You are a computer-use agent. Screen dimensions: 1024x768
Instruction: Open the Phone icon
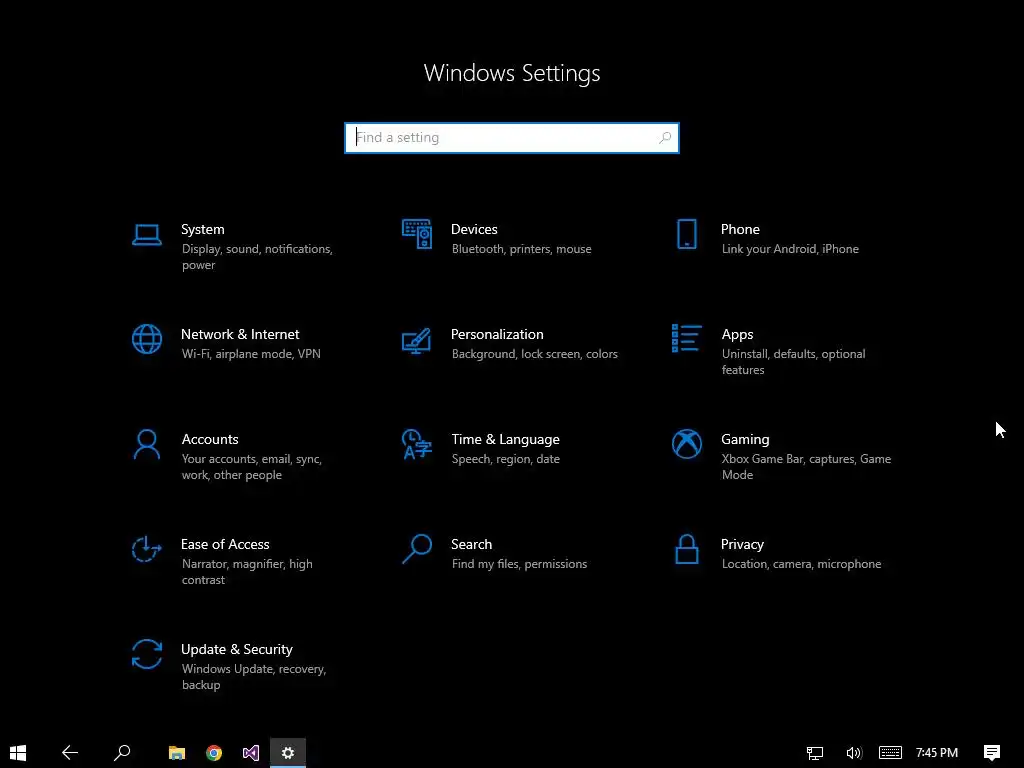[x=686, y=234]
